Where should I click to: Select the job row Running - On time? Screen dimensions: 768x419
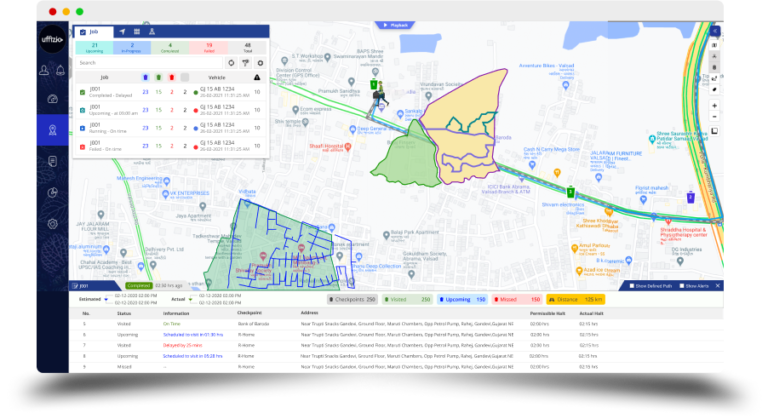(x=170, y=128)
